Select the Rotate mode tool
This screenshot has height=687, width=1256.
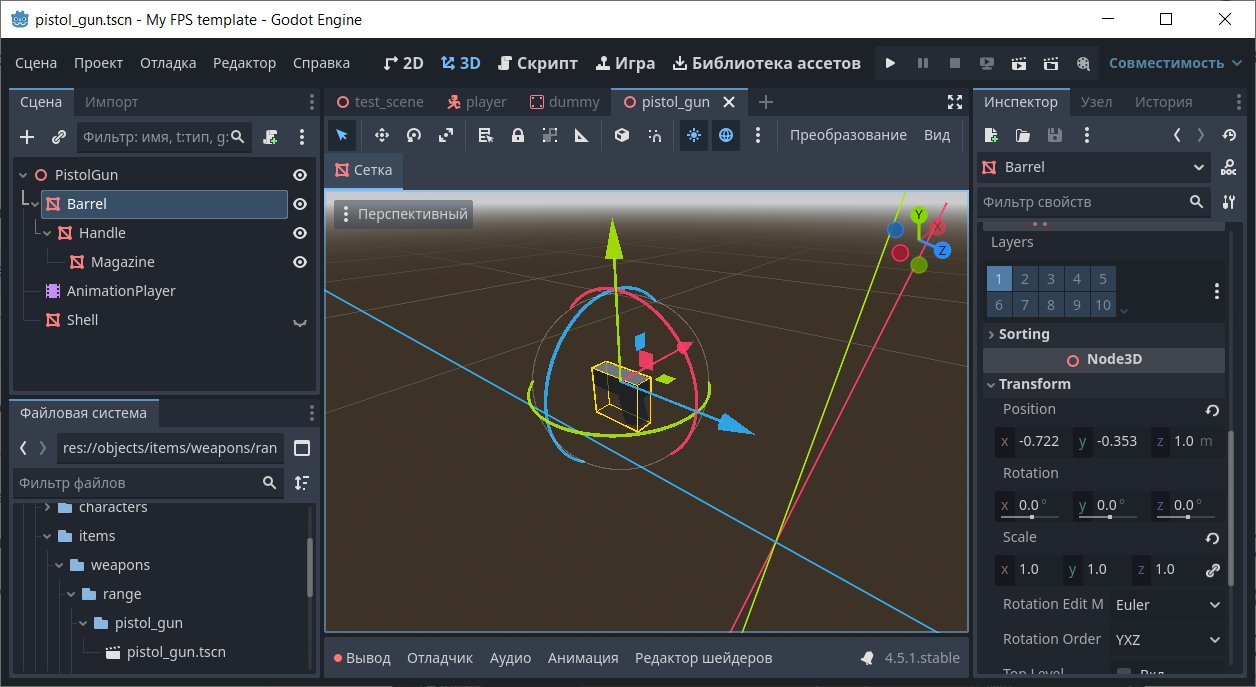(414, 135)
